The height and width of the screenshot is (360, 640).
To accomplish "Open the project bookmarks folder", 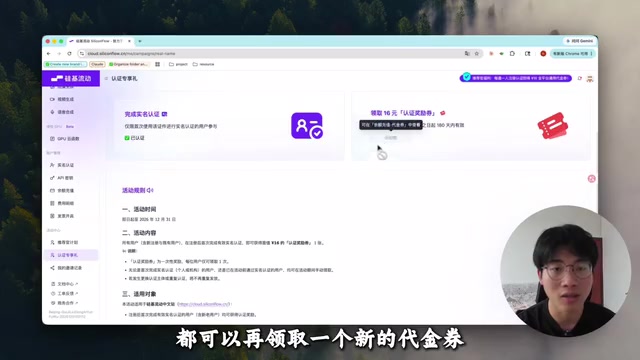I will pos(178,64).
